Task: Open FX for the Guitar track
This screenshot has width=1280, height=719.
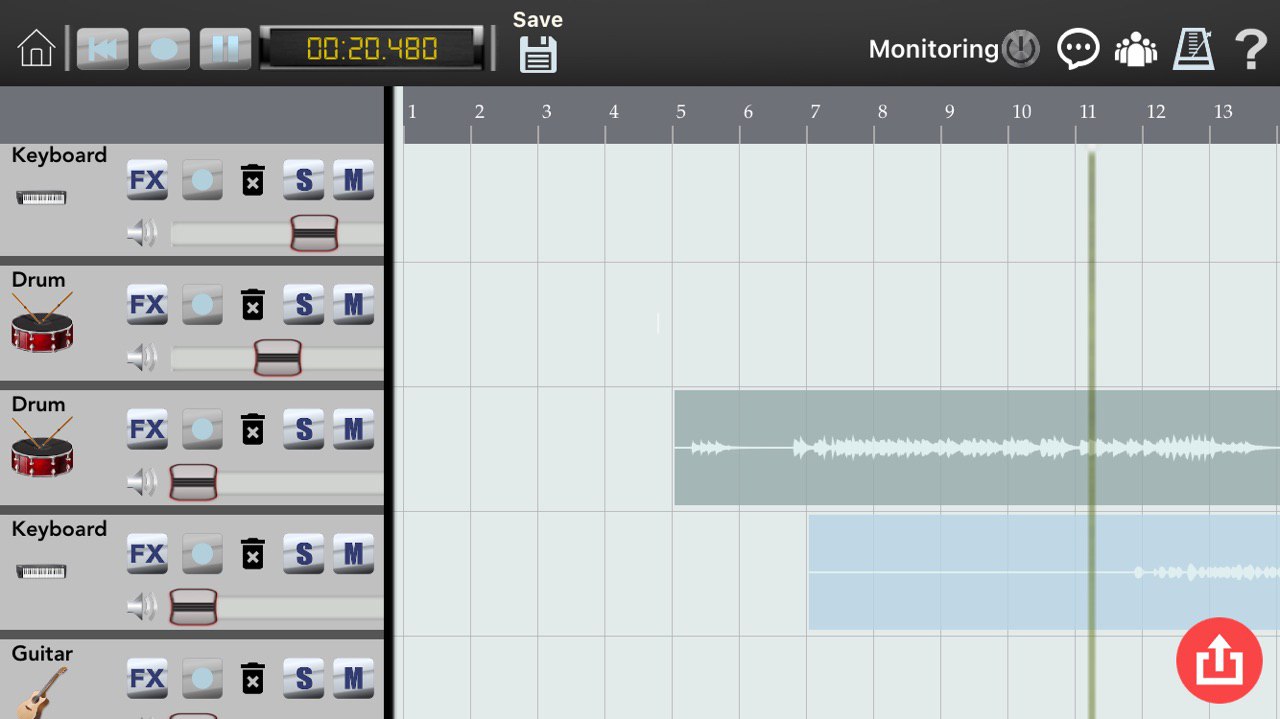Action: tap(147, 678)
